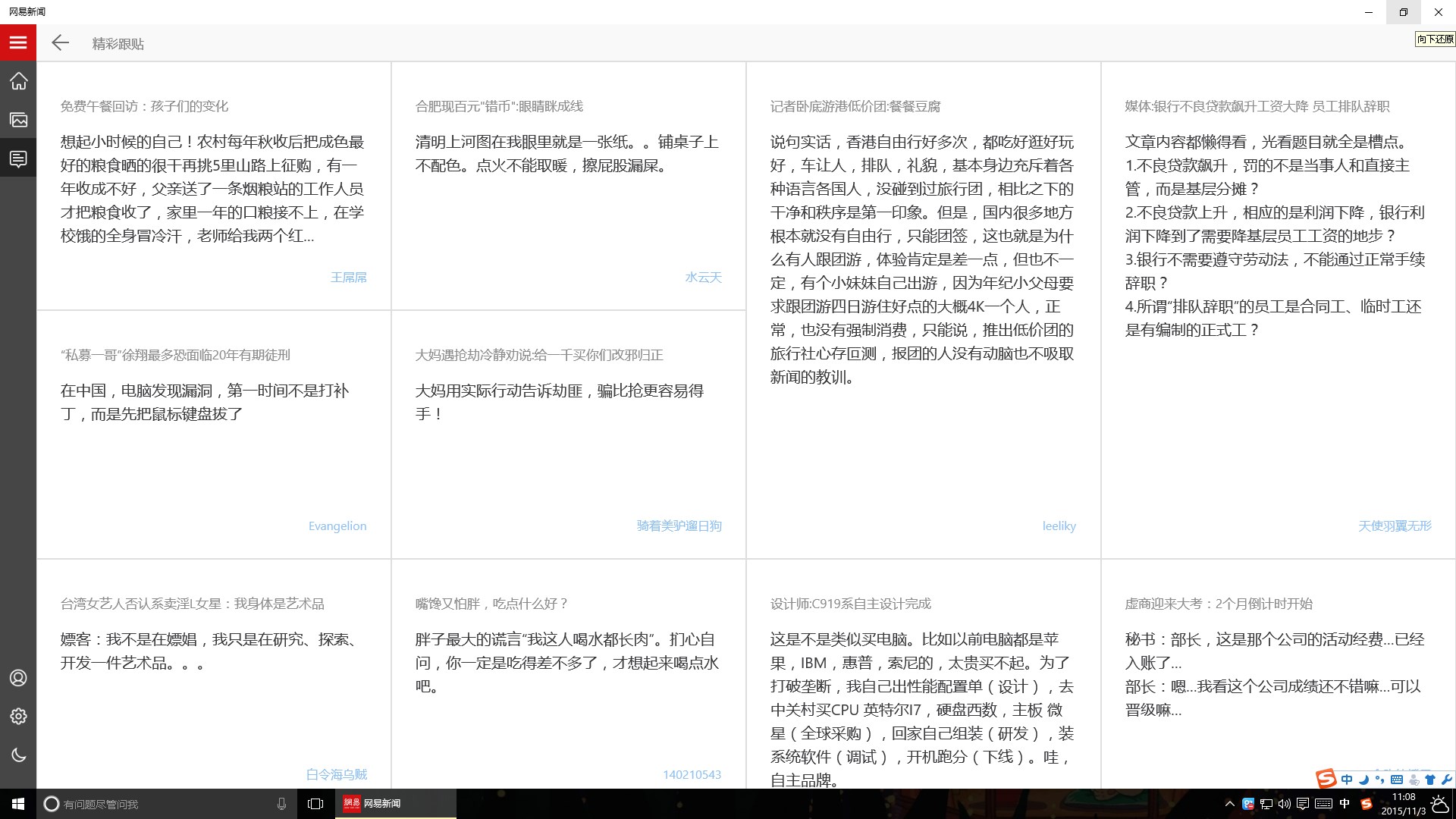1456x819 pixels.
Task: Click volume speaker tray icon
Action: click(1284, 804)
